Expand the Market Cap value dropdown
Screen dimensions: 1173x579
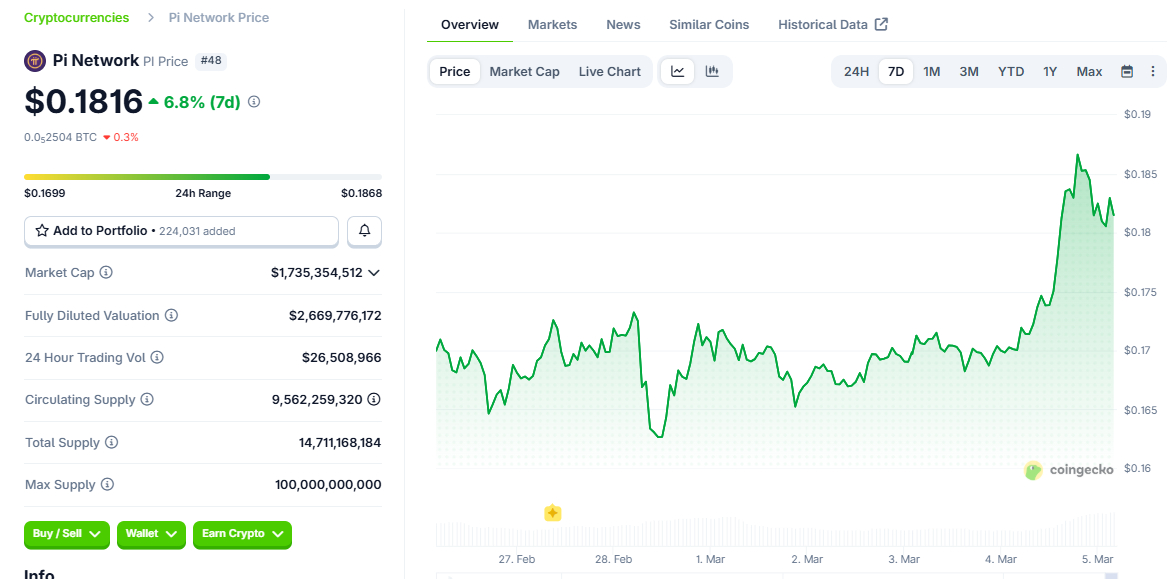coord(374,272)
